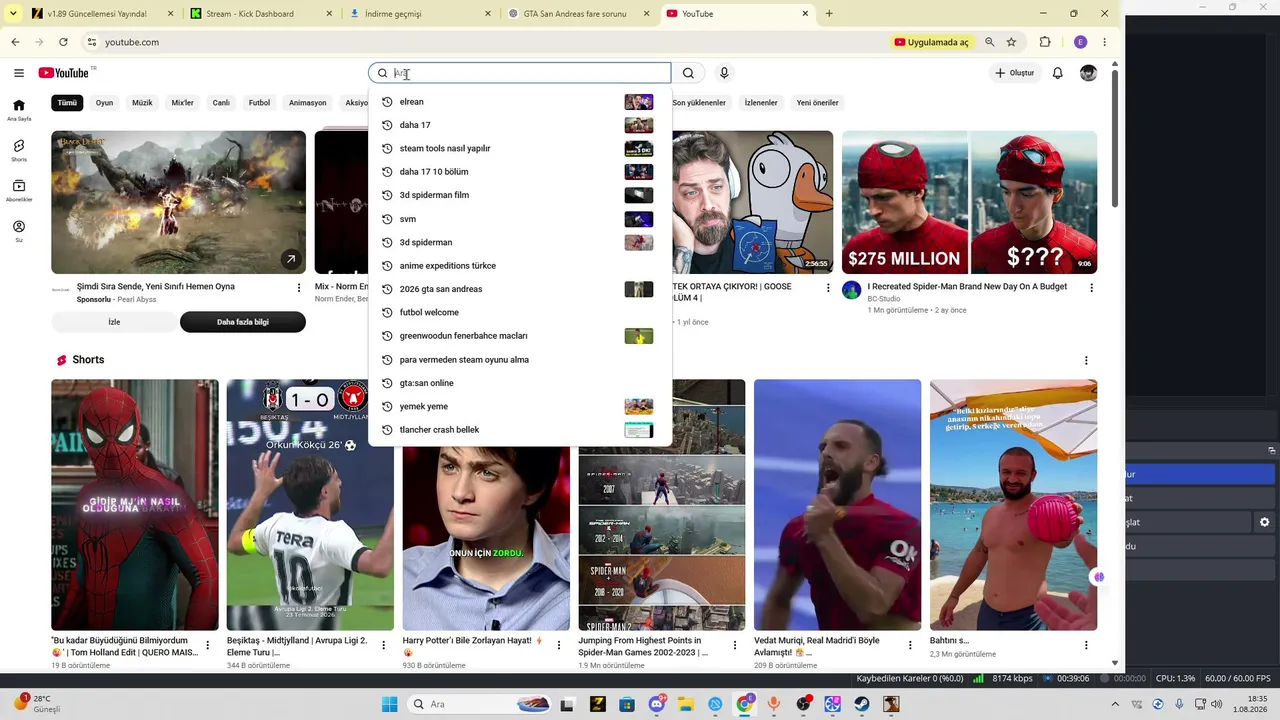The width and height of the screenshot is (1280, 720).
Task: Bookmark this page with the star icon
Action: click(x=1012, y=42)
